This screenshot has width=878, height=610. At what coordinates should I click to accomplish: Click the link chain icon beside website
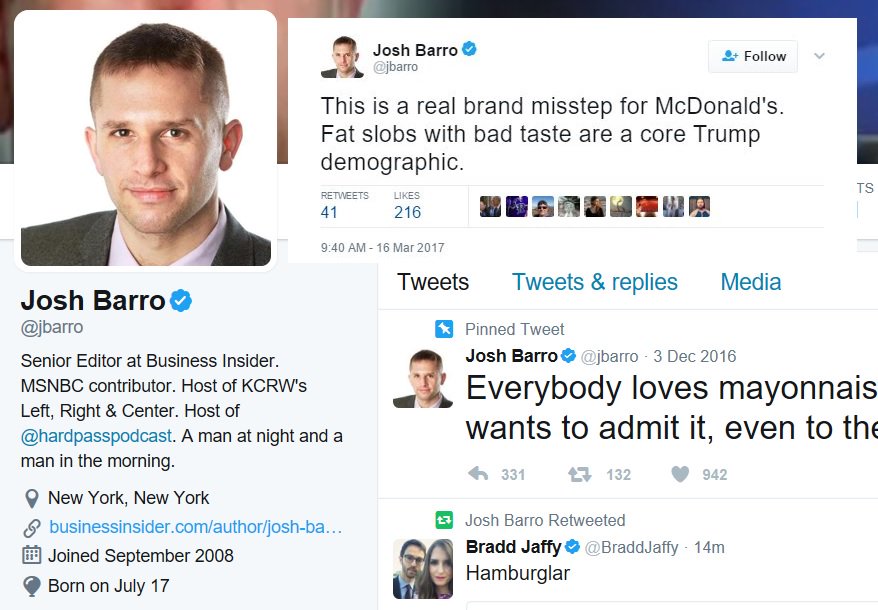(x=32, y=527)
